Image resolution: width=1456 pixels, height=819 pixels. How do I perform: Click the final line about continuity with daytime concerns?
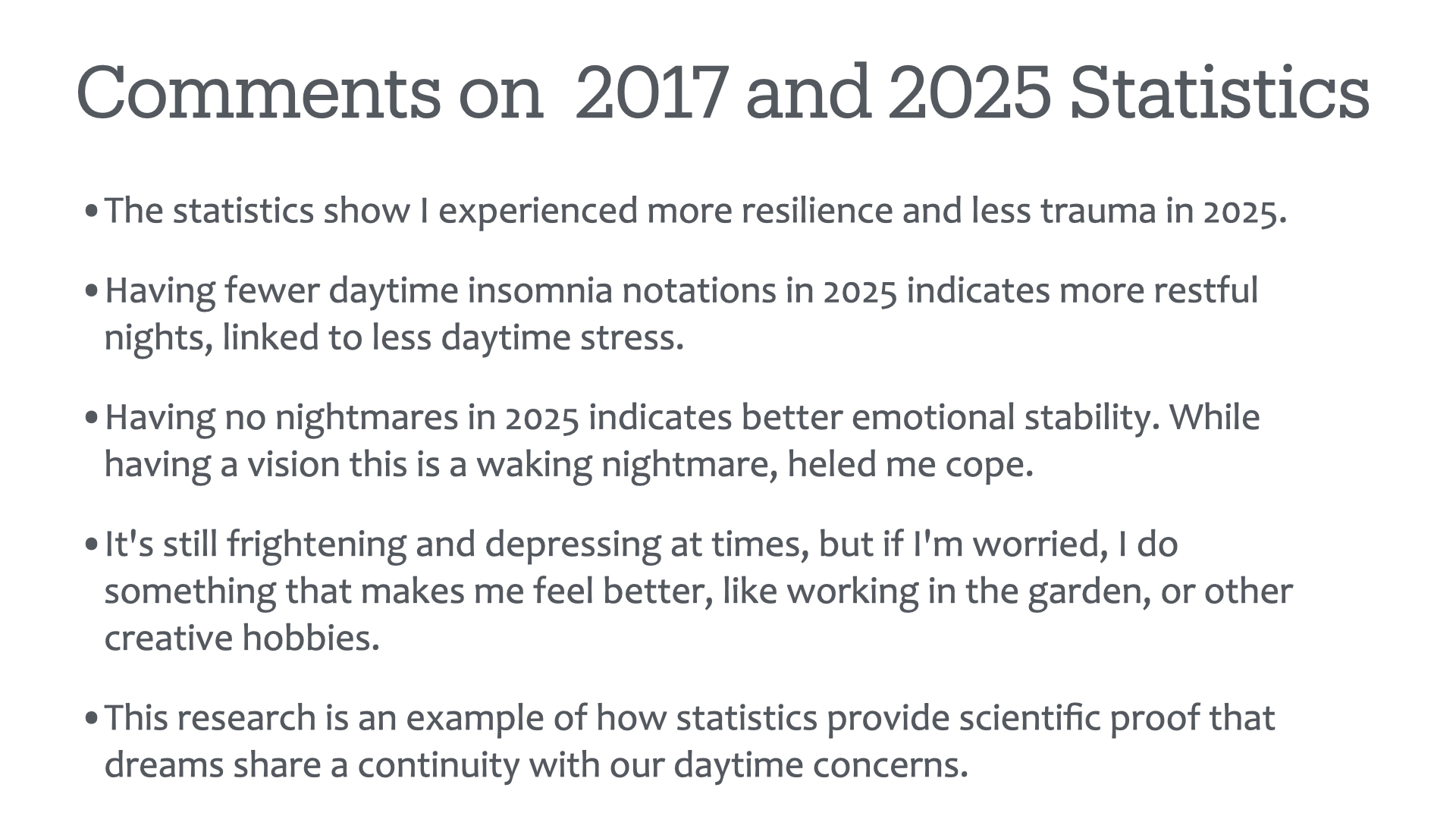tap(536, 764)
